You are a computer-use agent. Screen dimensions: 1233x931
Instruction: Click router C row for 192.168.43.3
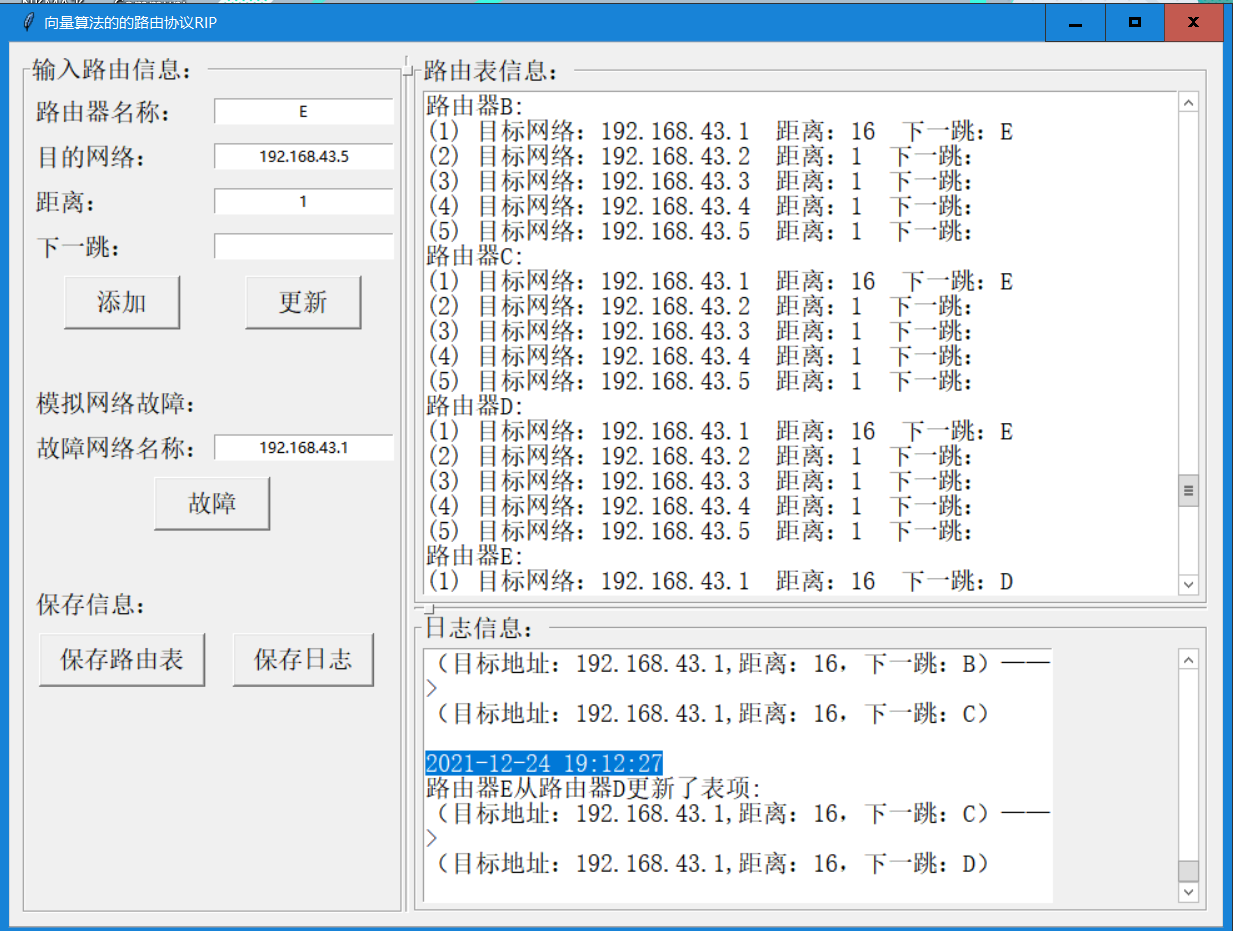(x=700, y=331)
